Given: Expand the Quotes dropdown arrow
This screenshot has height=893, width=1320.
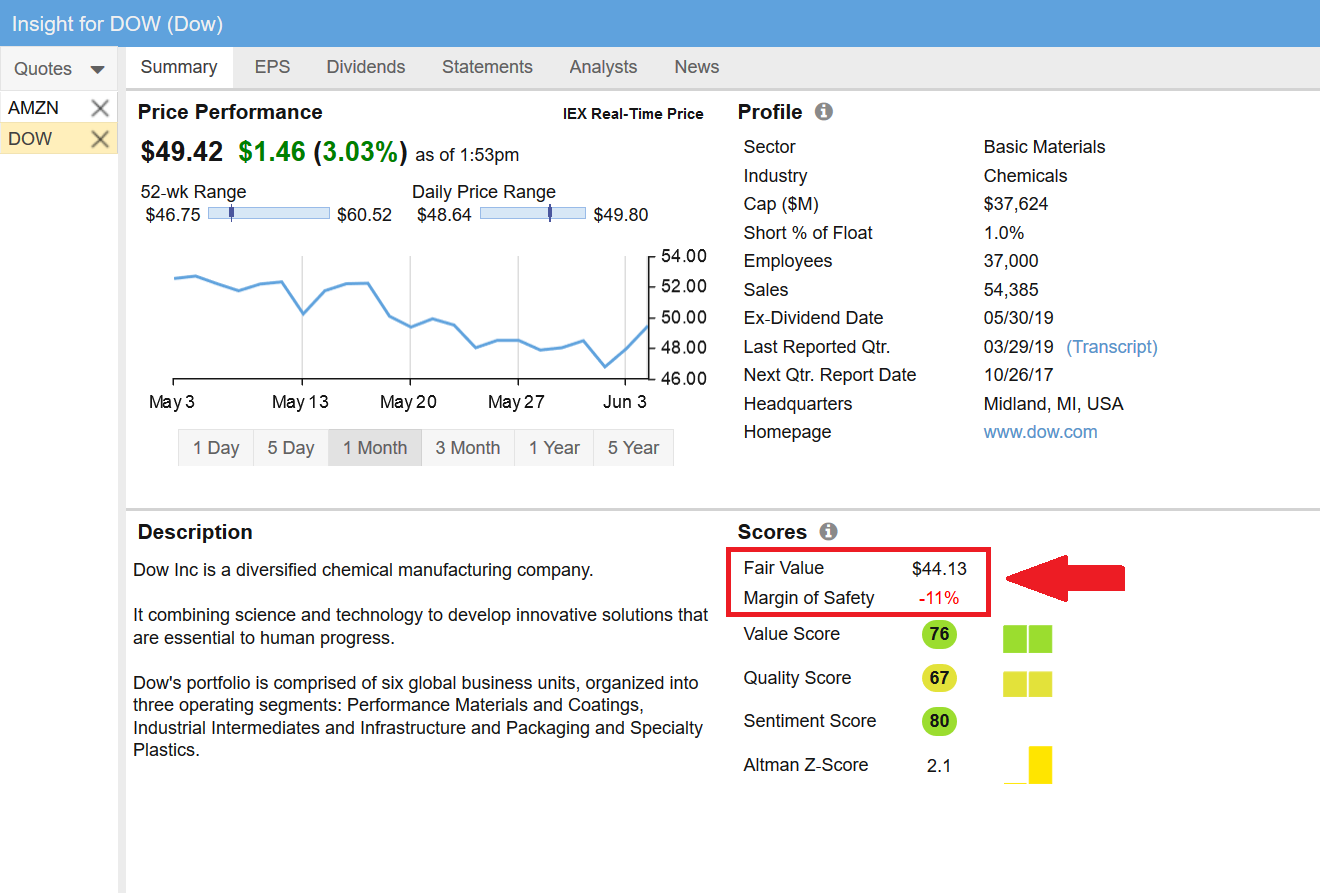Looking at the screenshot, I should coord(97,69).
